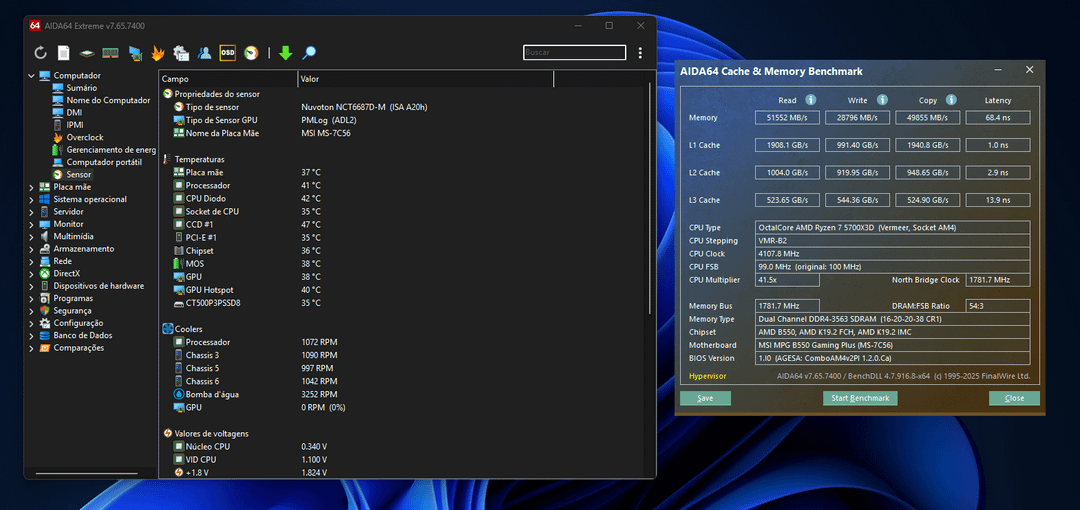Click Save in the benchmark window
The width and height of the screenshot is (1080, 510).
click(705, 398)
